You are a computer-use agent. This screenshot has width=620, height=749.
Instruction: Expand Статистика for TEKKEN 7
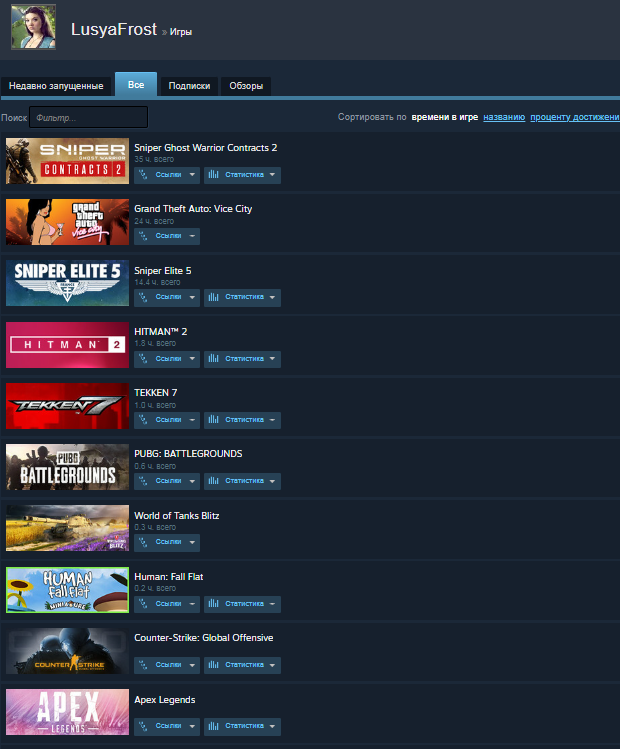[242, 420]
